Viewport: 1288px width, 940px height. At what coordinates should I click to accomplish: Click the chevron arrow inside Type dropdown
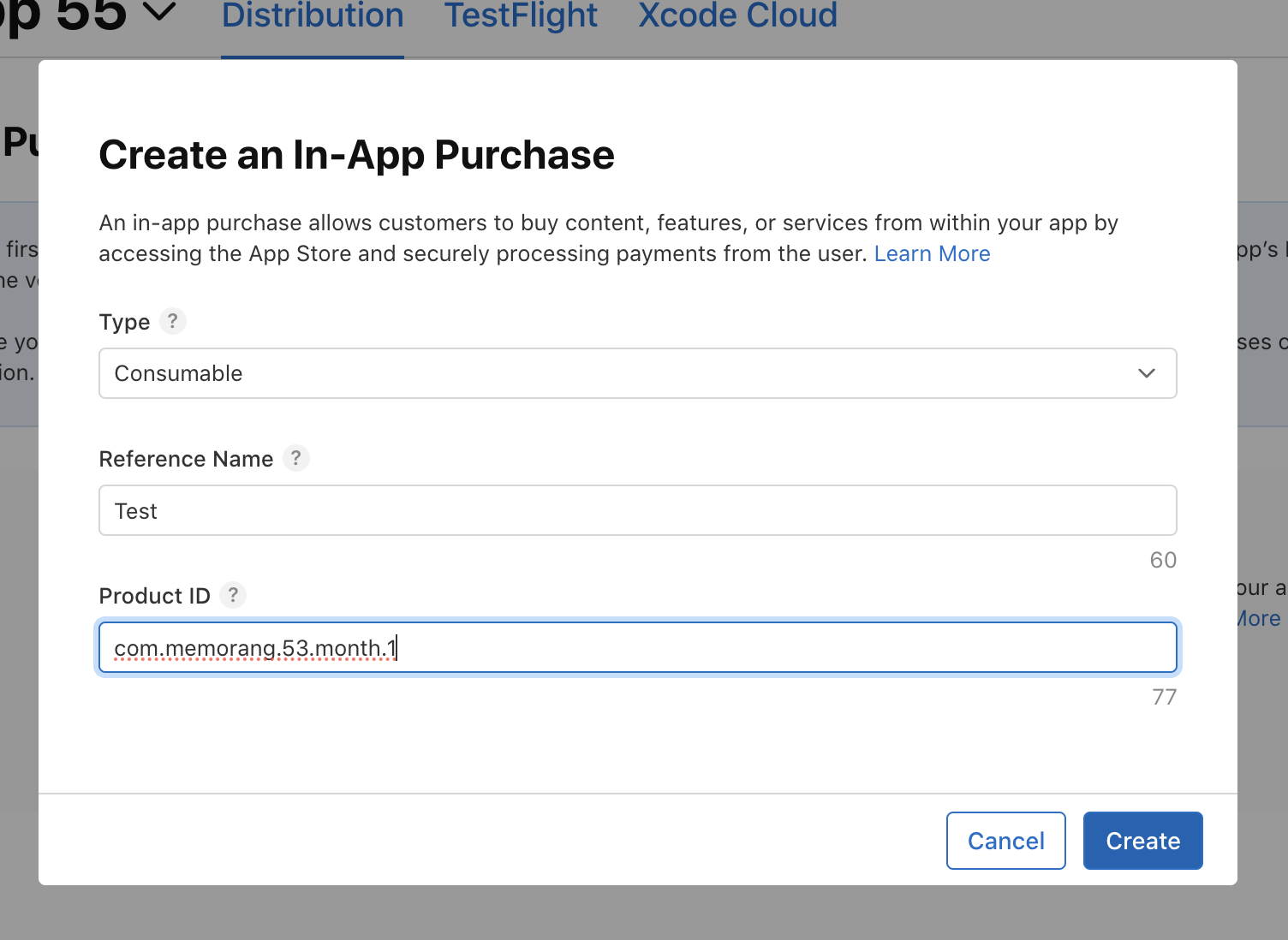1146,373
